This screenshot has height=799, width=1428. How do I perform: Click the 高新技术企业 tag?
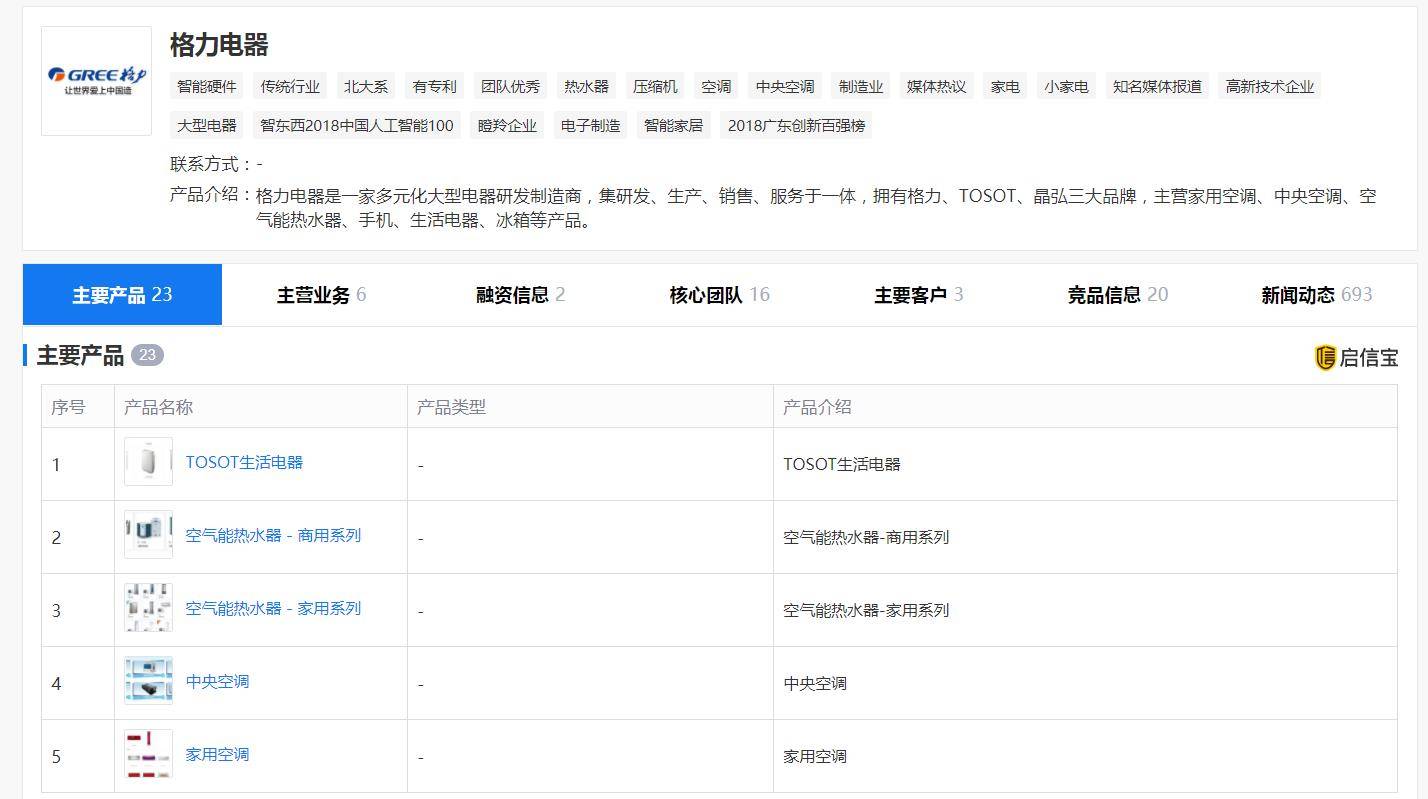tap(1269, 87)
